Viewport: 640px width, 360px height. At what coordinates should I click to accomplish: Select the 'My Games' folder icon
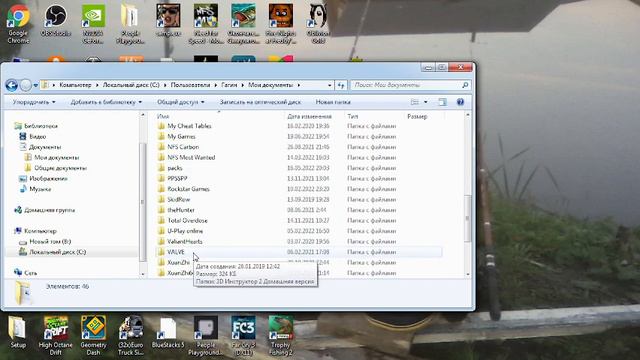coord(161,136)
